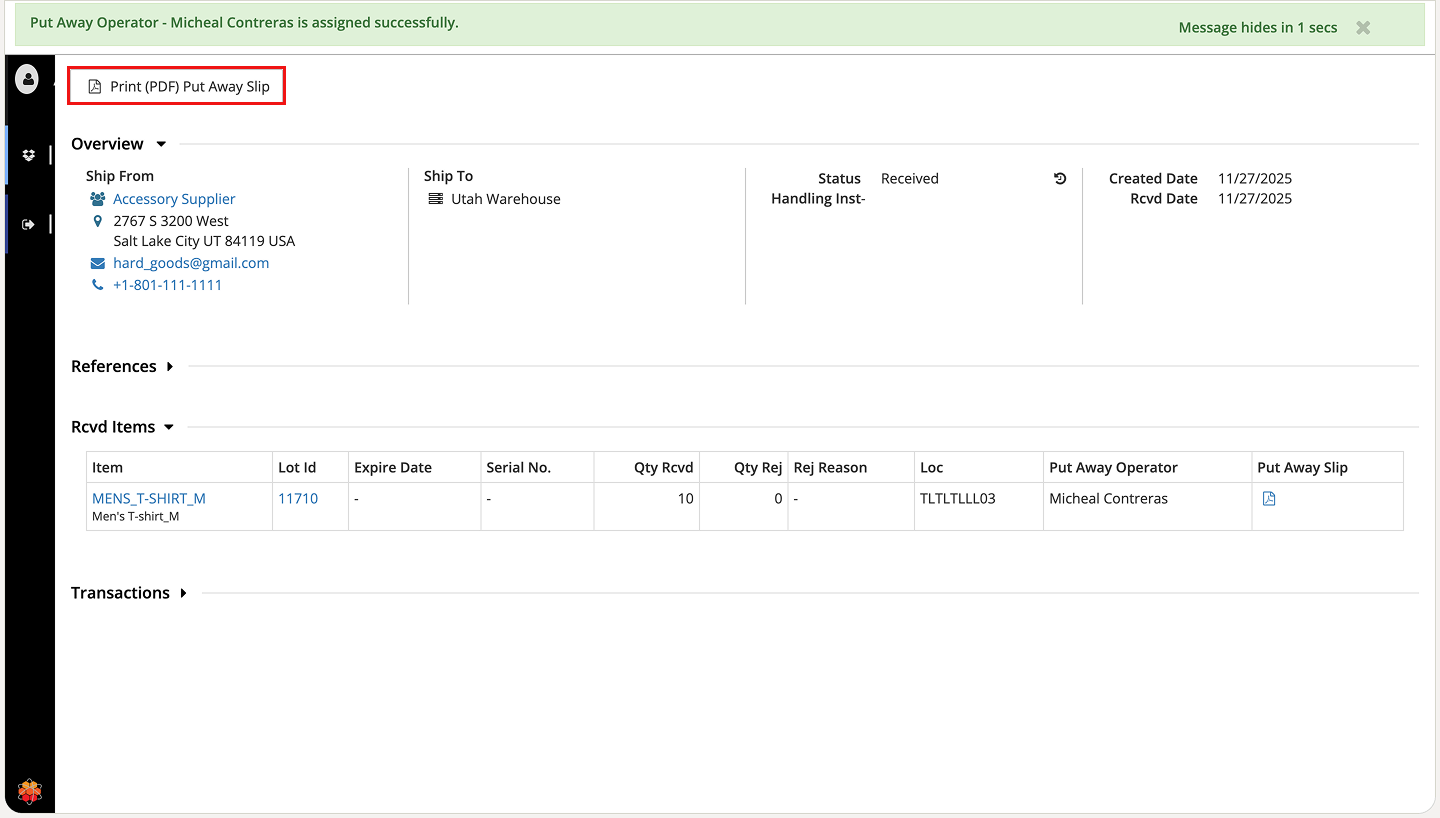The image size is (1440, 818).
Task: Download Put Away Slip PDF in item row
Action: click(1269, 499)
